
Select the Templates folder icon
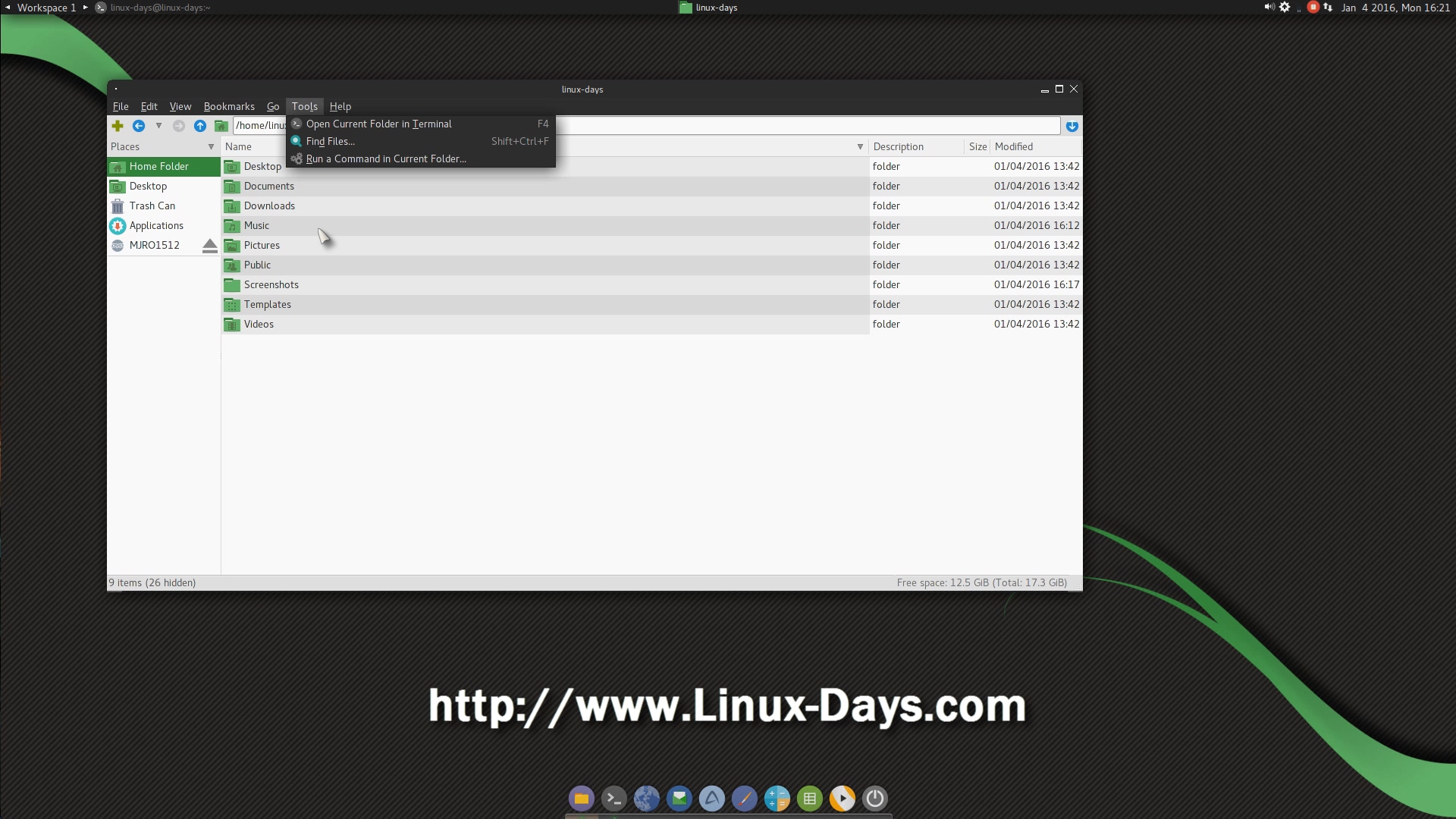pos(232,304)
